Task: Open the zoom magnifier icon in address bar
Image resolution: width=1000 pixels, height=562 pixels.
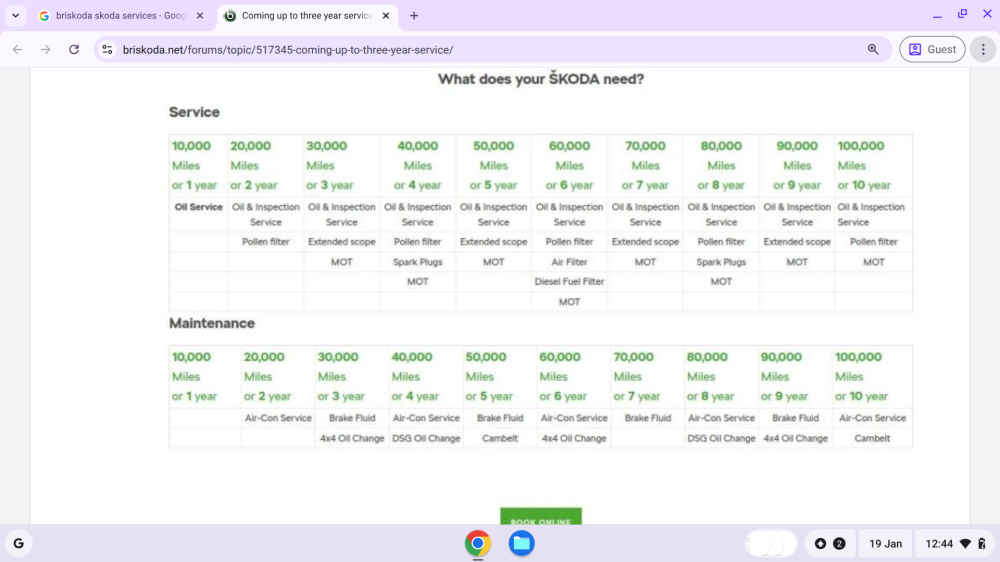Action: coord(873,50)
